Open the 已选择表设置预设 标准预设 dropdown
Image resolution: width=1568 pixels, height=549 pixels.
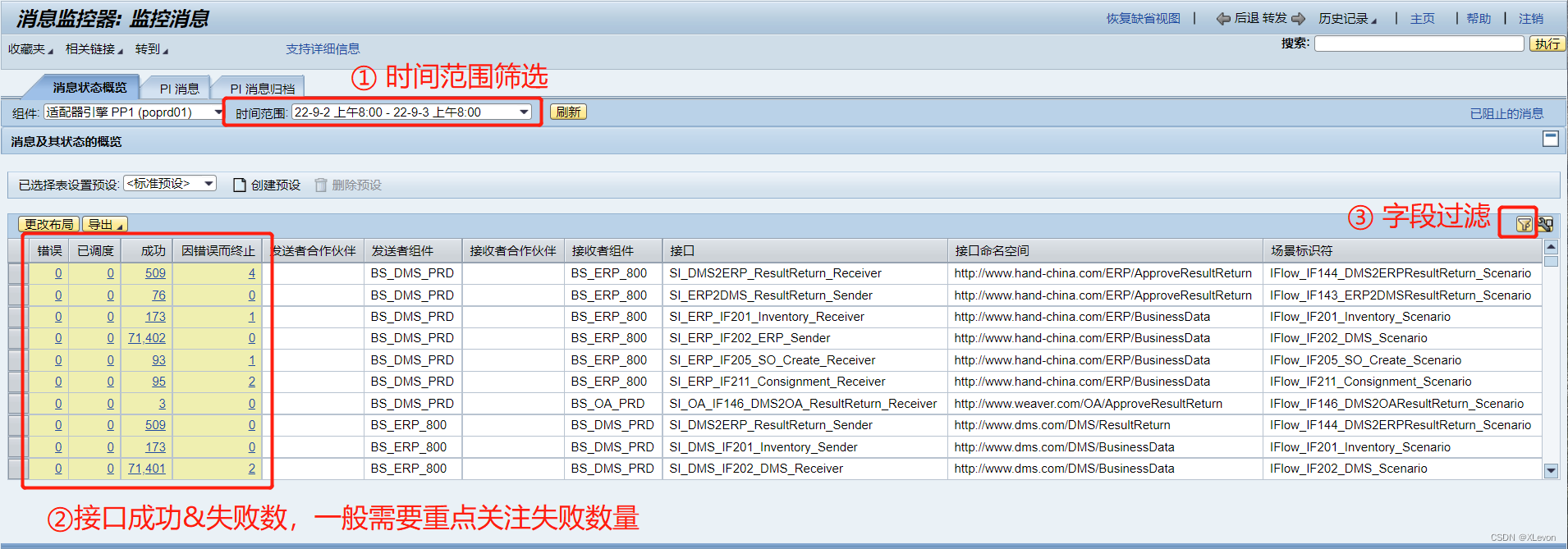tap(209, 184)
